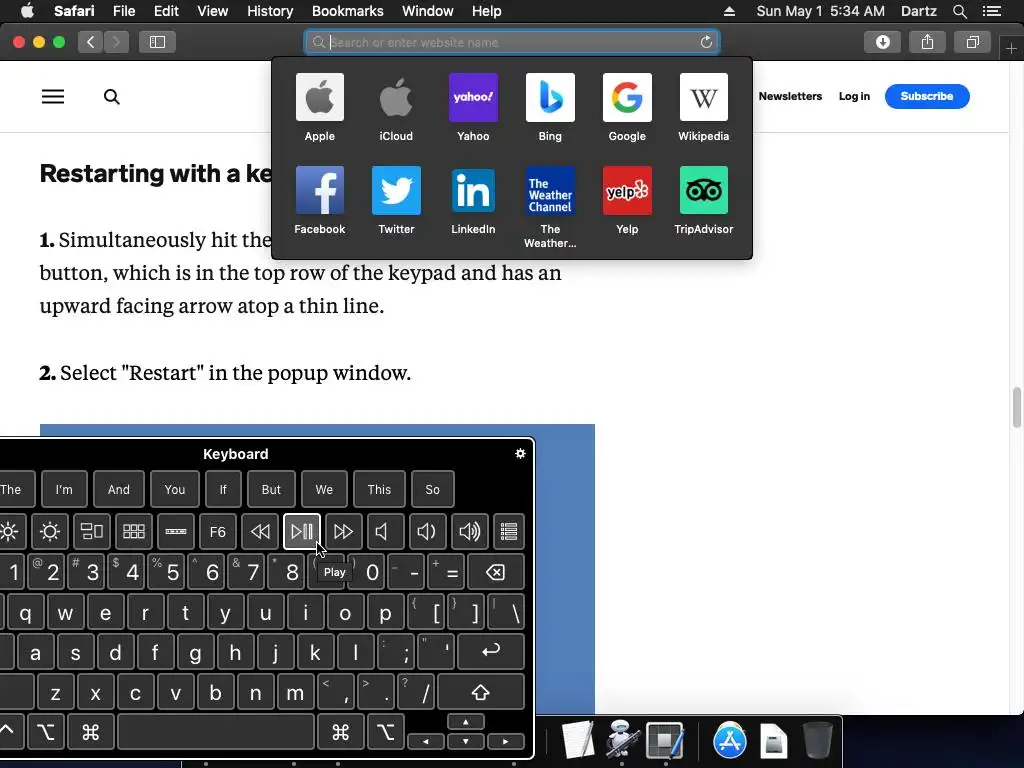This screenshot has height=768, width=1024.
Task: Open the Edit menu
Action: point(166,11)
